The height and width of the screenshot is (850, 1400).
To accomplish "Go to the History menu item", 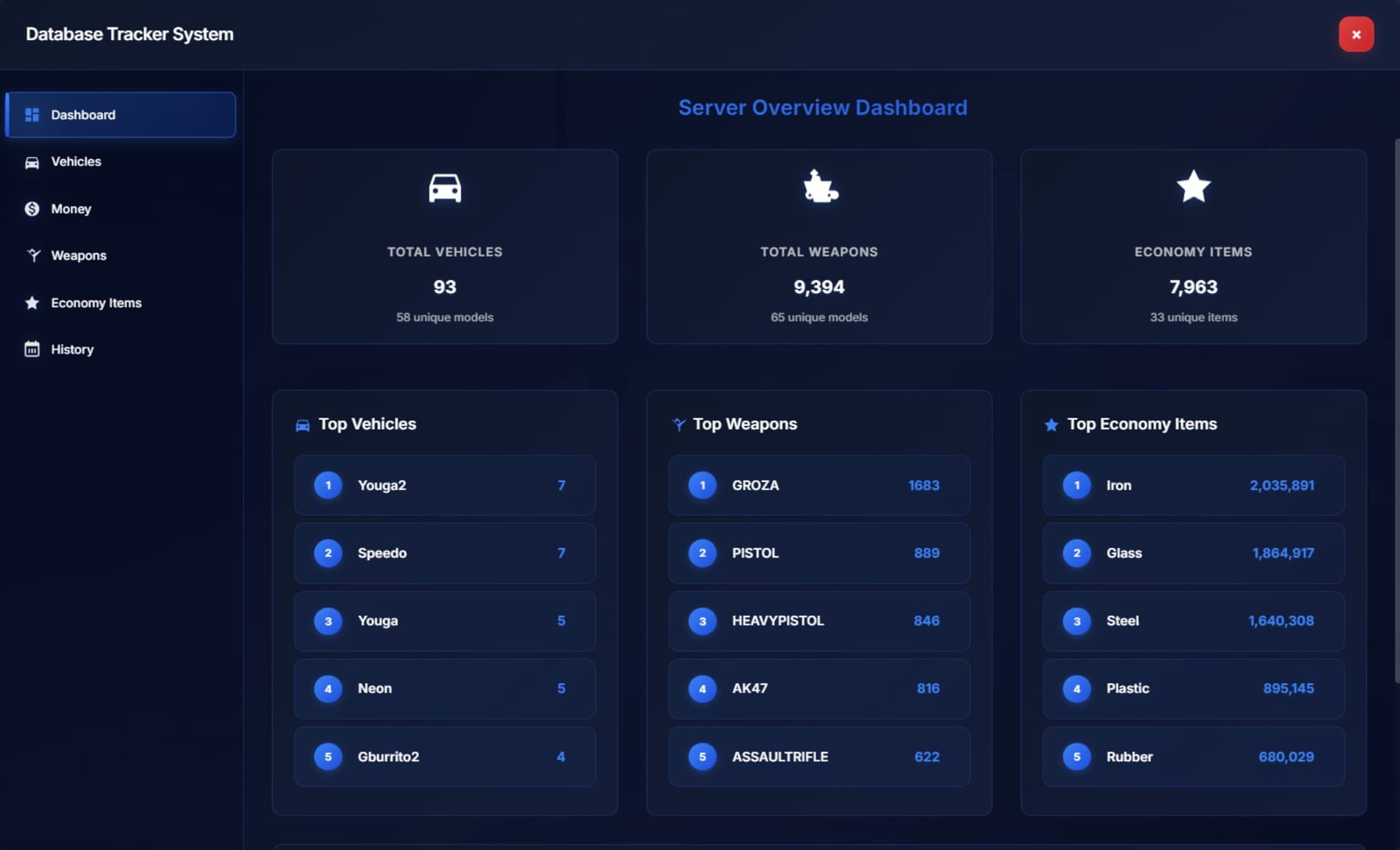I will [x=72, y=349].
